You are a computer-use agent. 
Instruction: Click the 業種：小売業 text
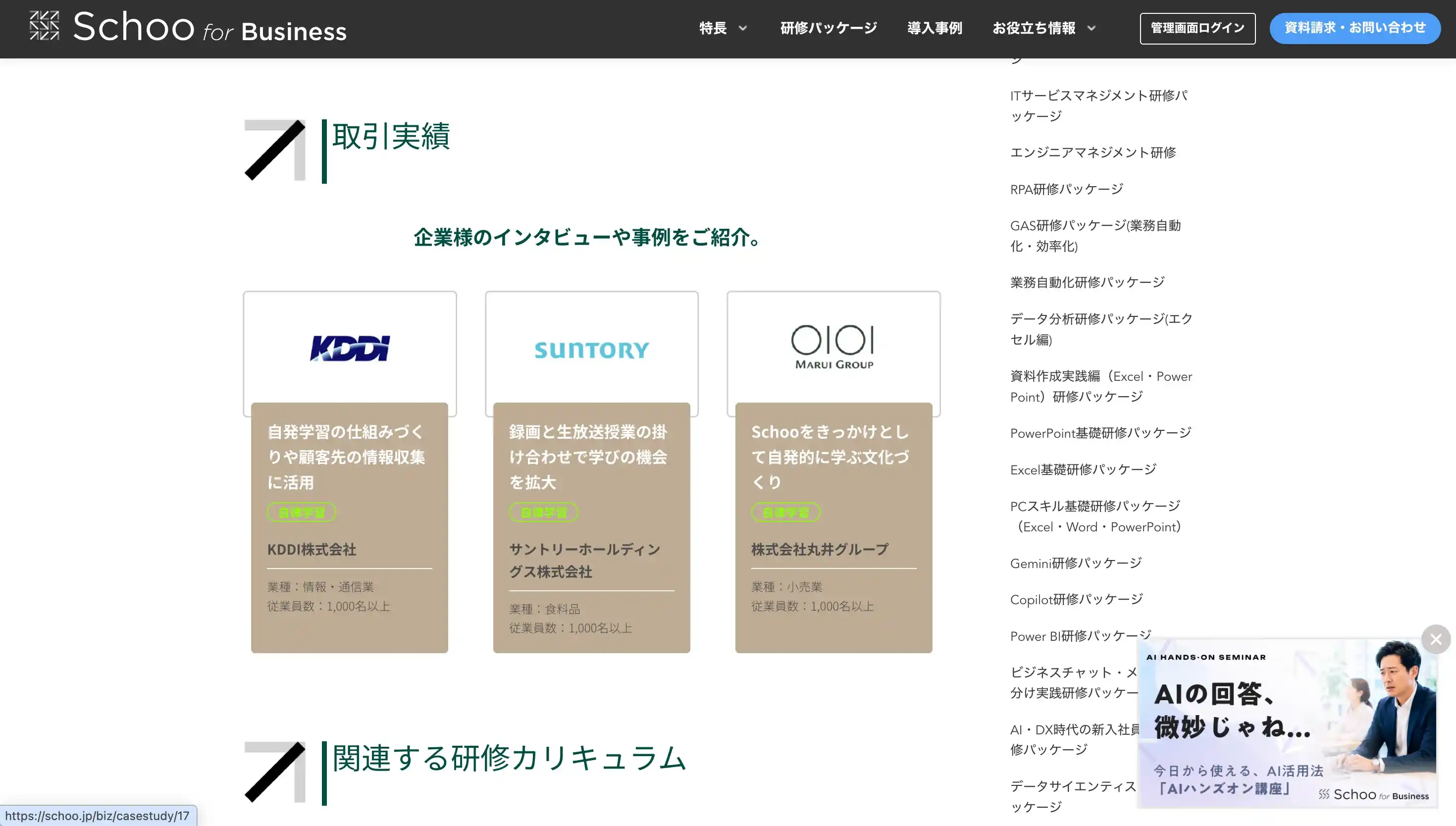tap(787, 587)
